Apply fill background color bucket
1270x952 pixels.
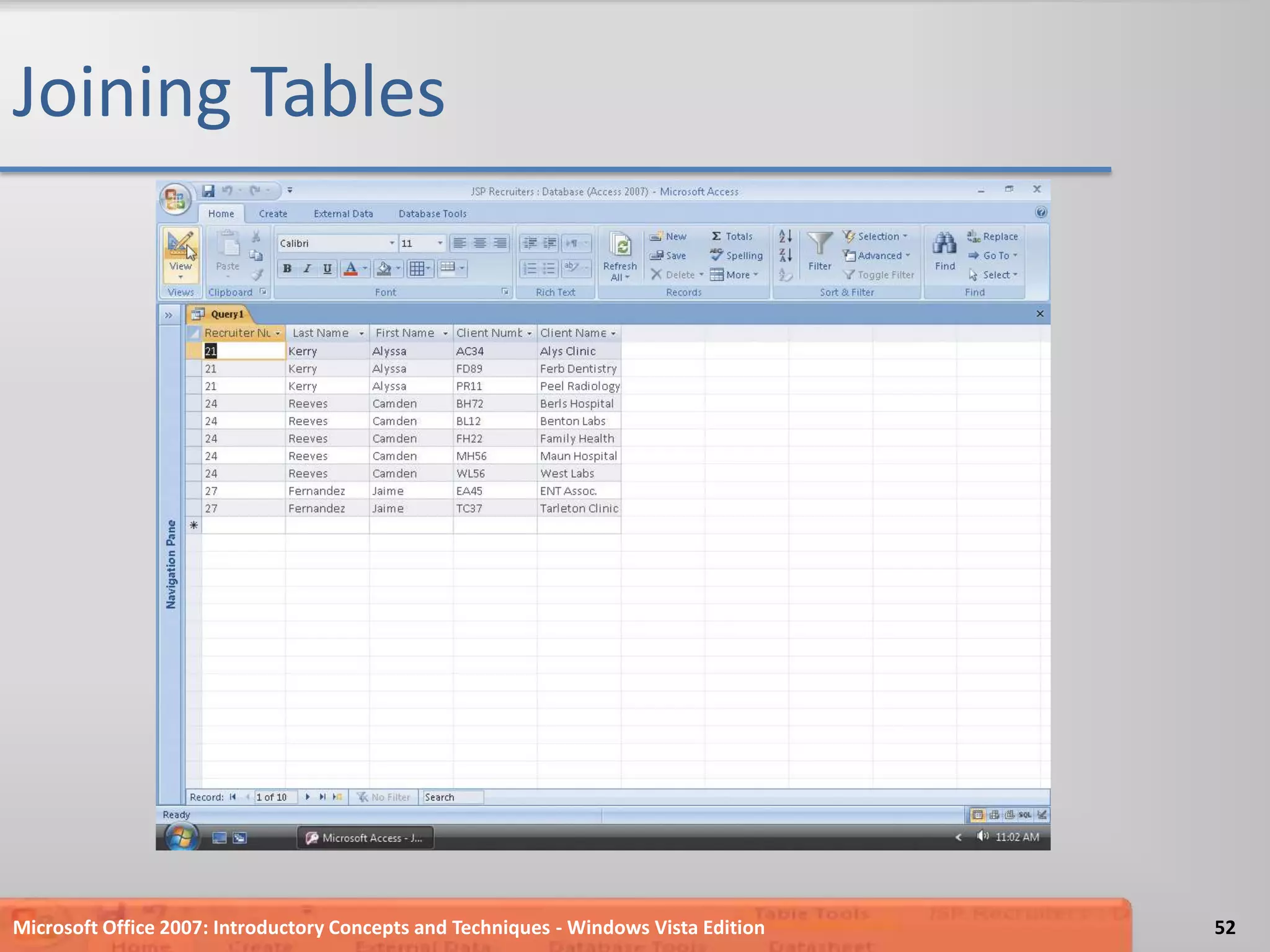384,268
